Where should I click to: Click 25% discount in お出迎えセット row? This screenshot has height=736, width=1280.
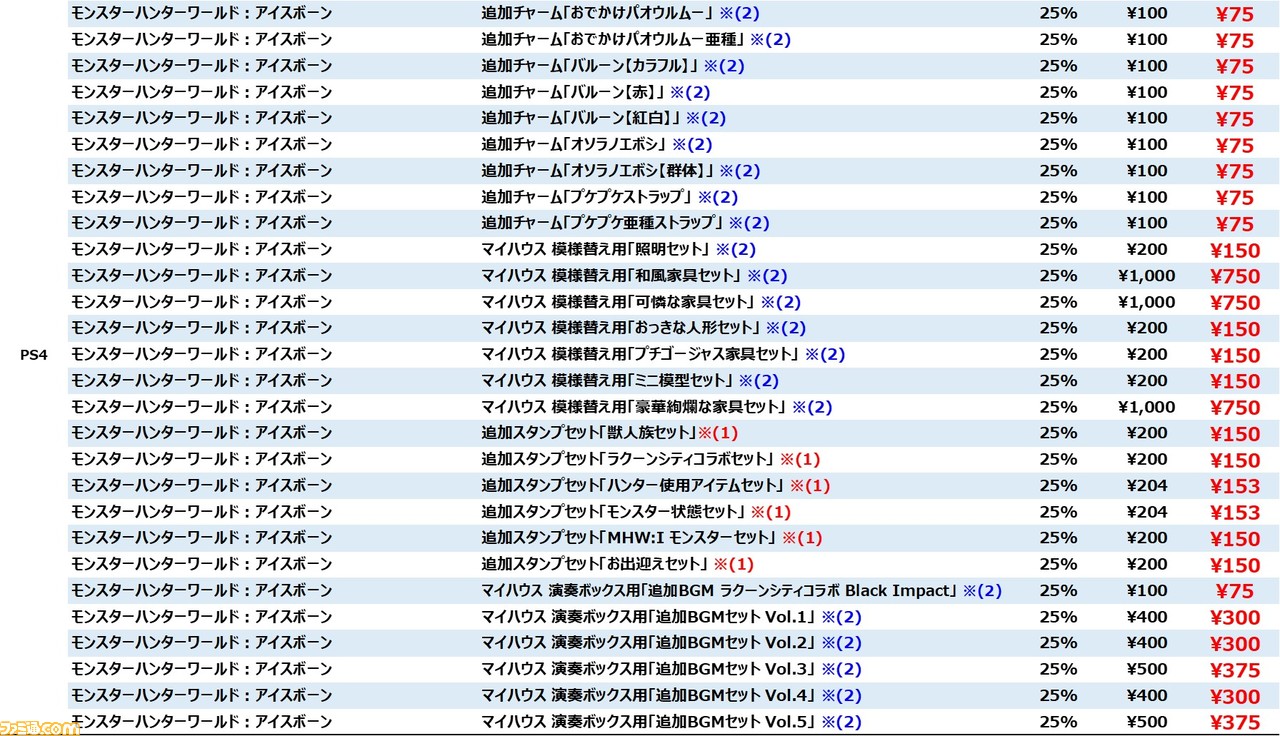(x=1058, y=564)
